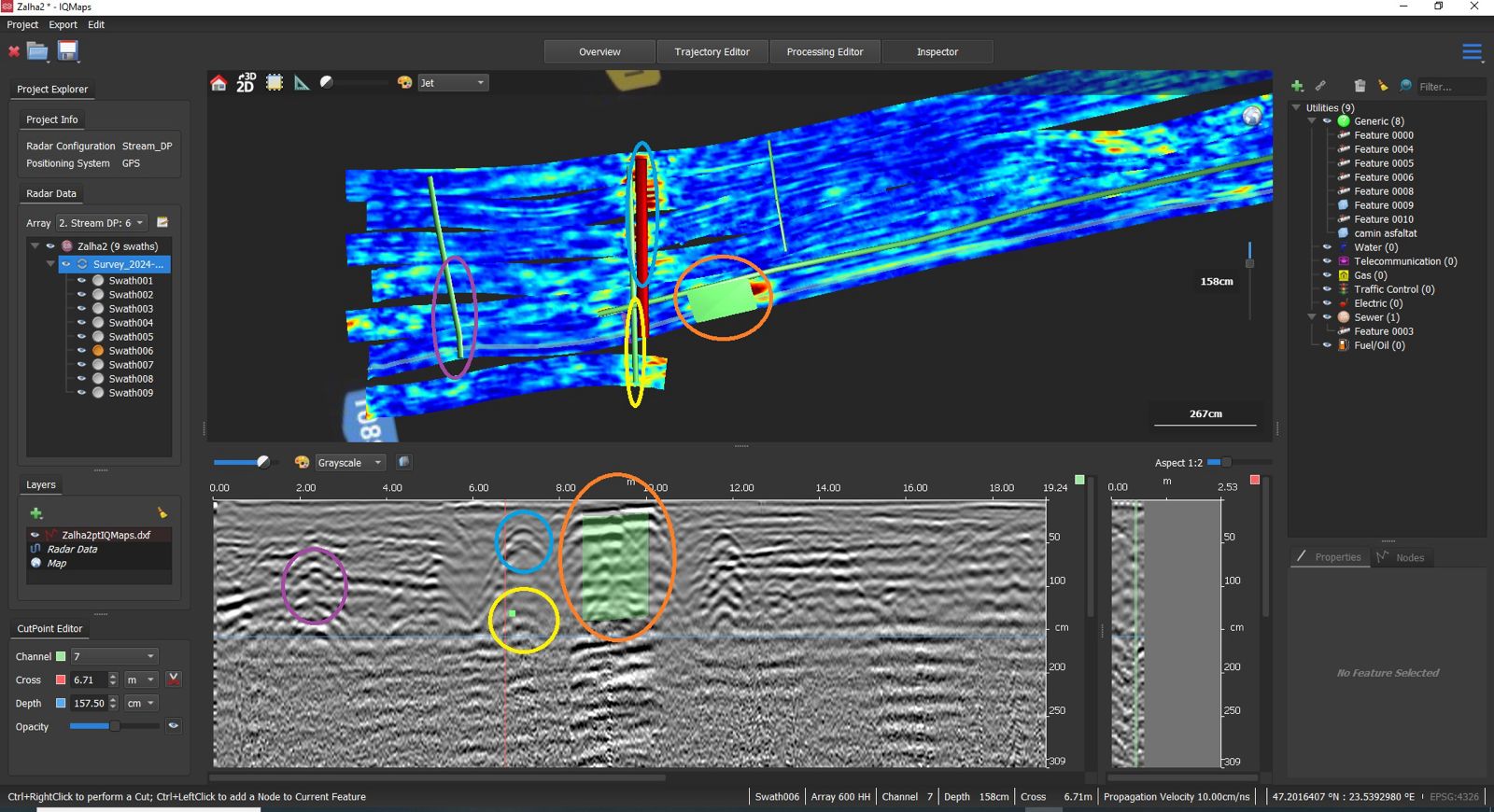Open the hamburger menu at top right

coord(1472,52)
